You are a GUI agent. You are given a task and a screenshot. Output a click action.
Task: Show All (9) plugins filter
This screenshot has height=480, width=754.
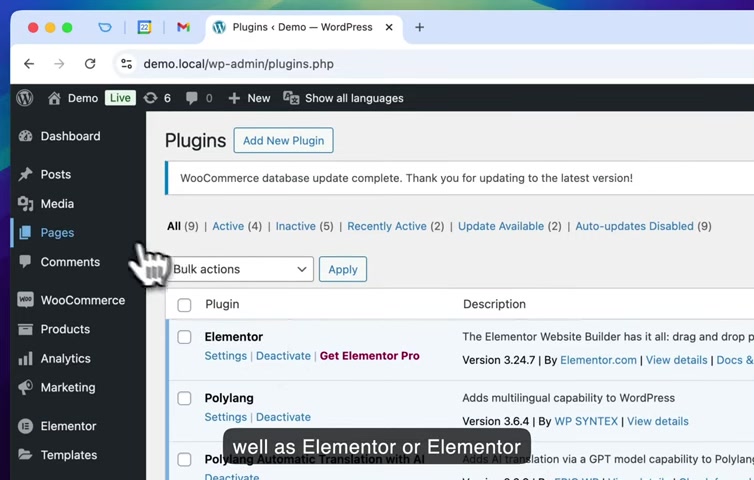click(x=183, y=226)
